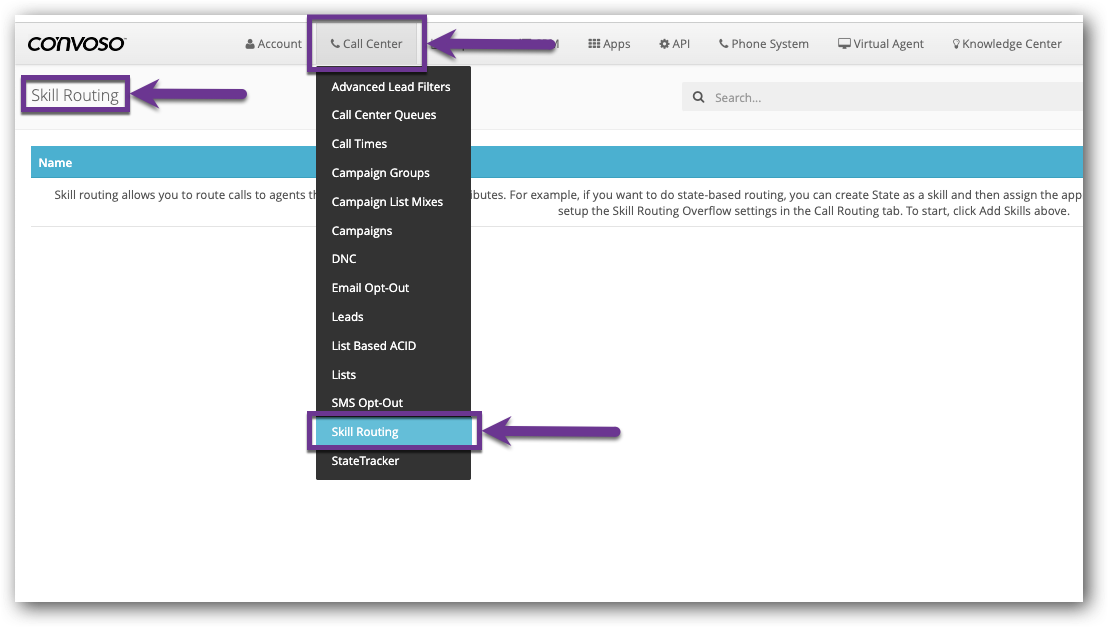Viewport: 1108px width, 627px height.
Task: Click the search magnifier icon
Action: click(698, 98)
